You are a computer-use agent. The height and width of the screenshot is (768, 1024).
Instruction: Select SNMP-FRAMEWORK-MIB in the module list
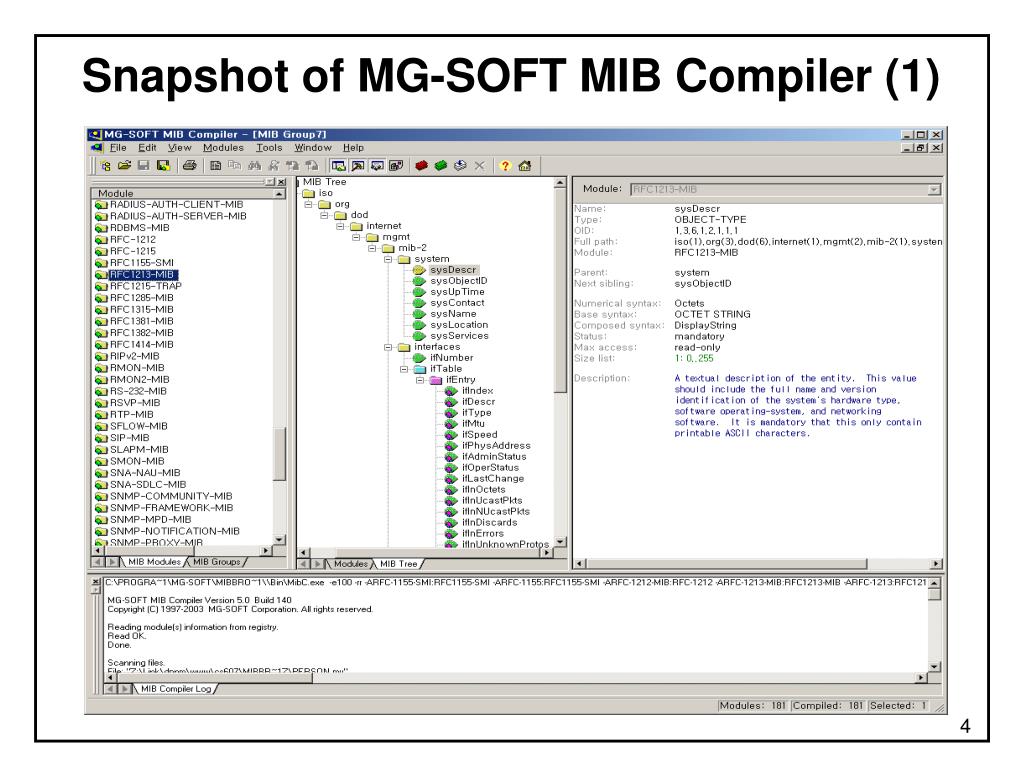pos(172,507)
